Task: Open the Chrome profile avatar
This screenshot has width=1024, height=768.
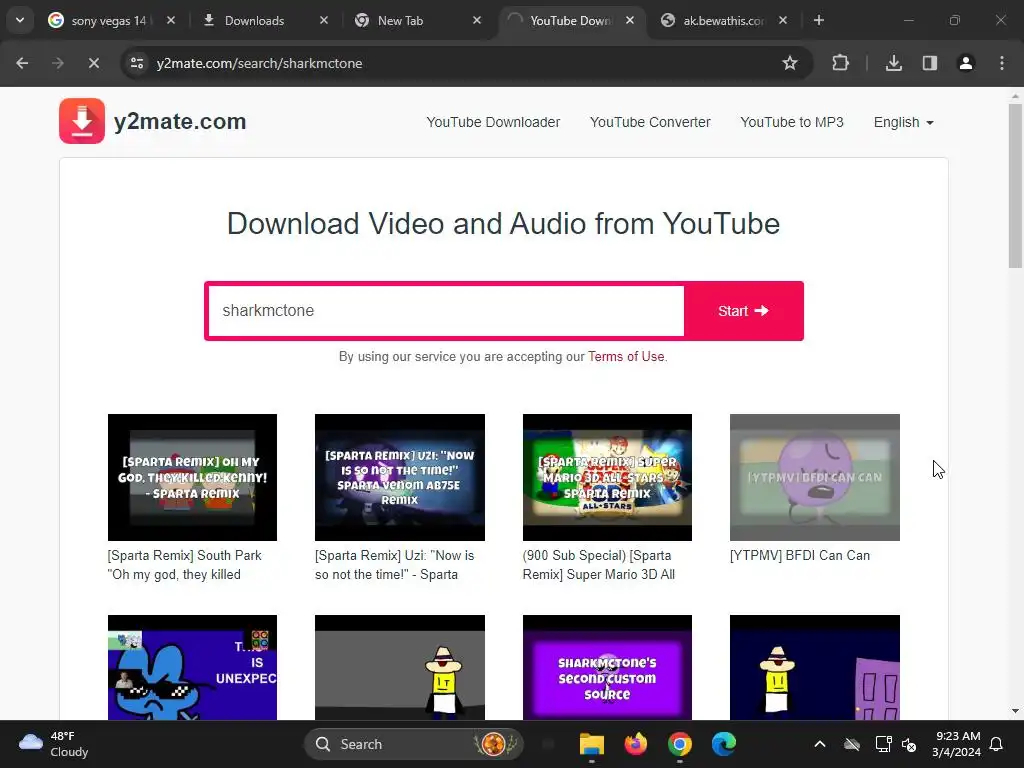Action: (966, 63)
